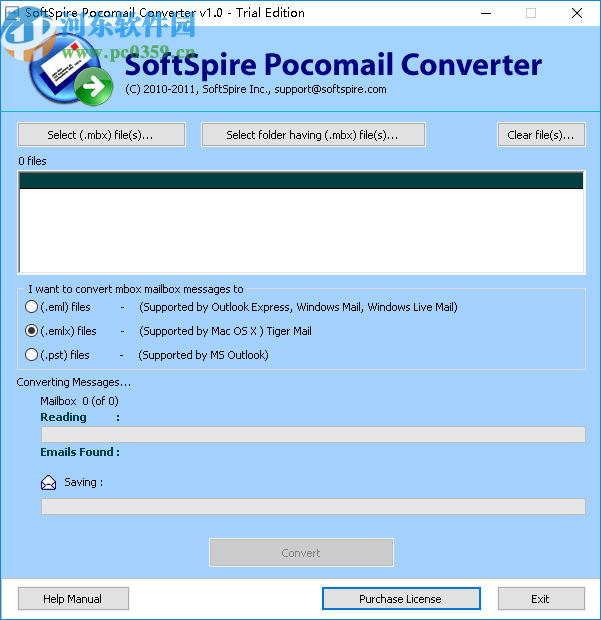Click the Select (.mbx) file(s)... button
The width and height of the screenshot is (601, 620).
(x=101, y=135)
